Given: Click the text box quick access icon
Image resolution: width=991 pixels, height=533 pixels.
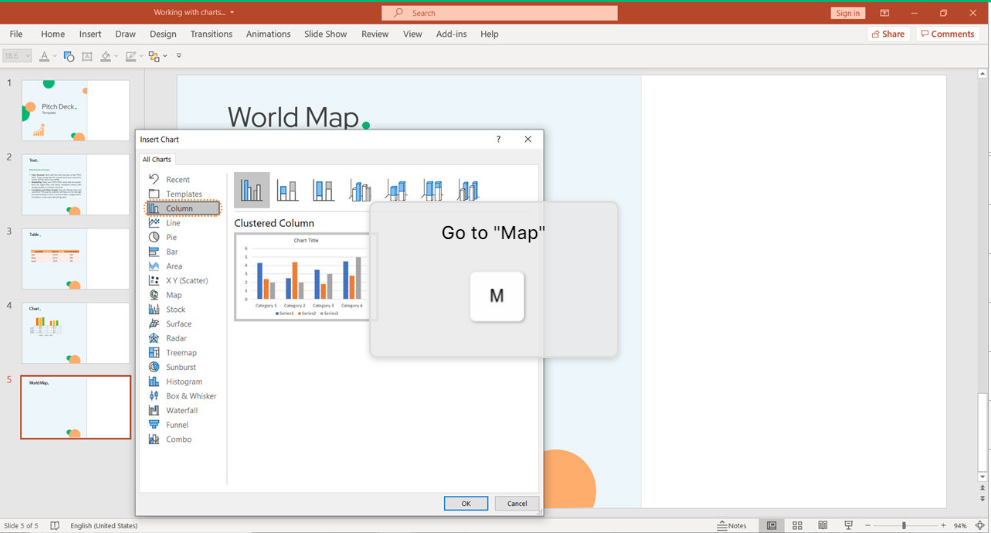Looking at the screenshot, I should (87, 56).
